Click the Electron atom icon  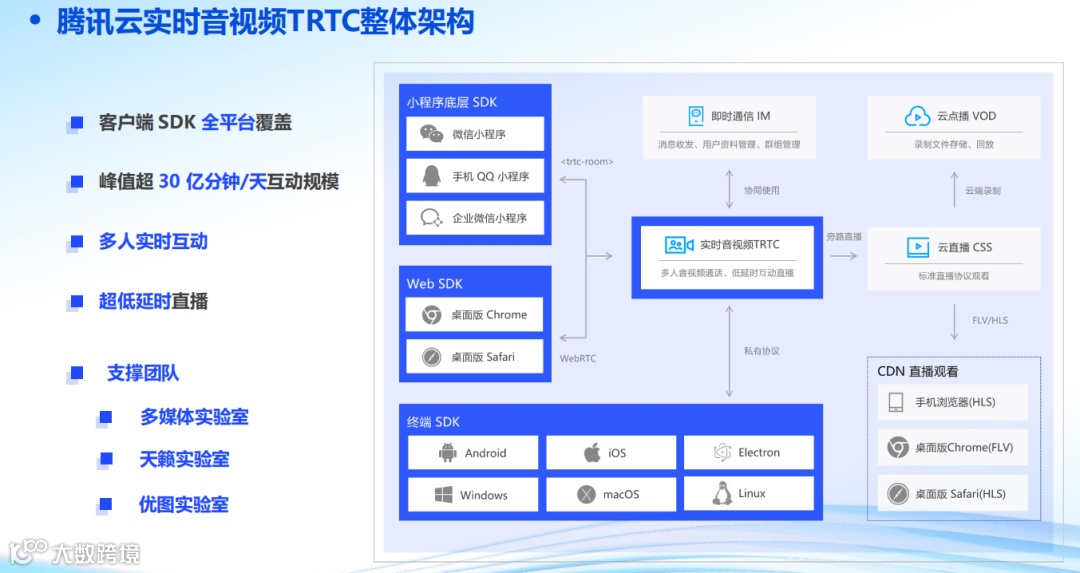722,452
